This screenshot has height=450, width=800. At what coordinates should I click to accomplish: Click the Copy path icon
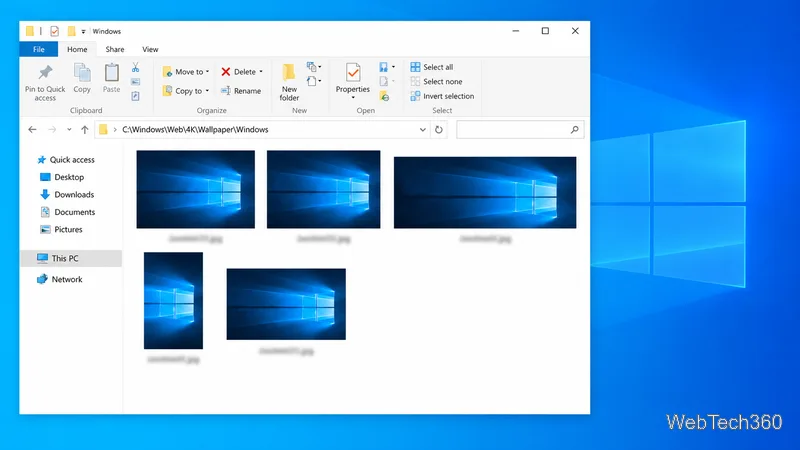tap(135, 82)
